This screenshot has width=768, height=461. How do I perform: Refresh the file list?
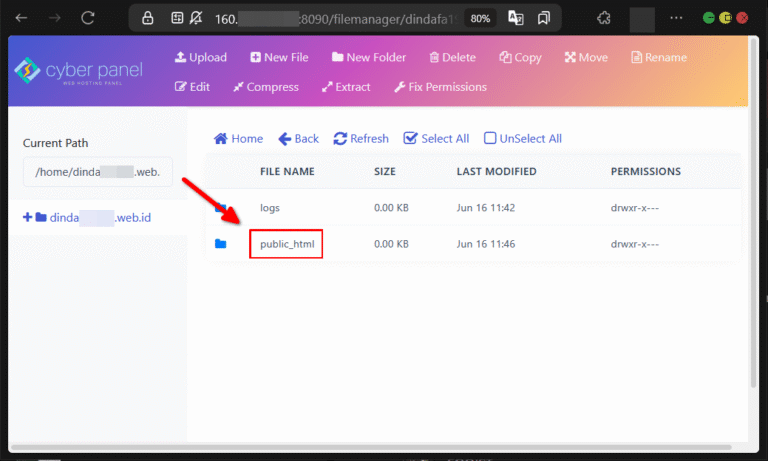pos(361,139)
